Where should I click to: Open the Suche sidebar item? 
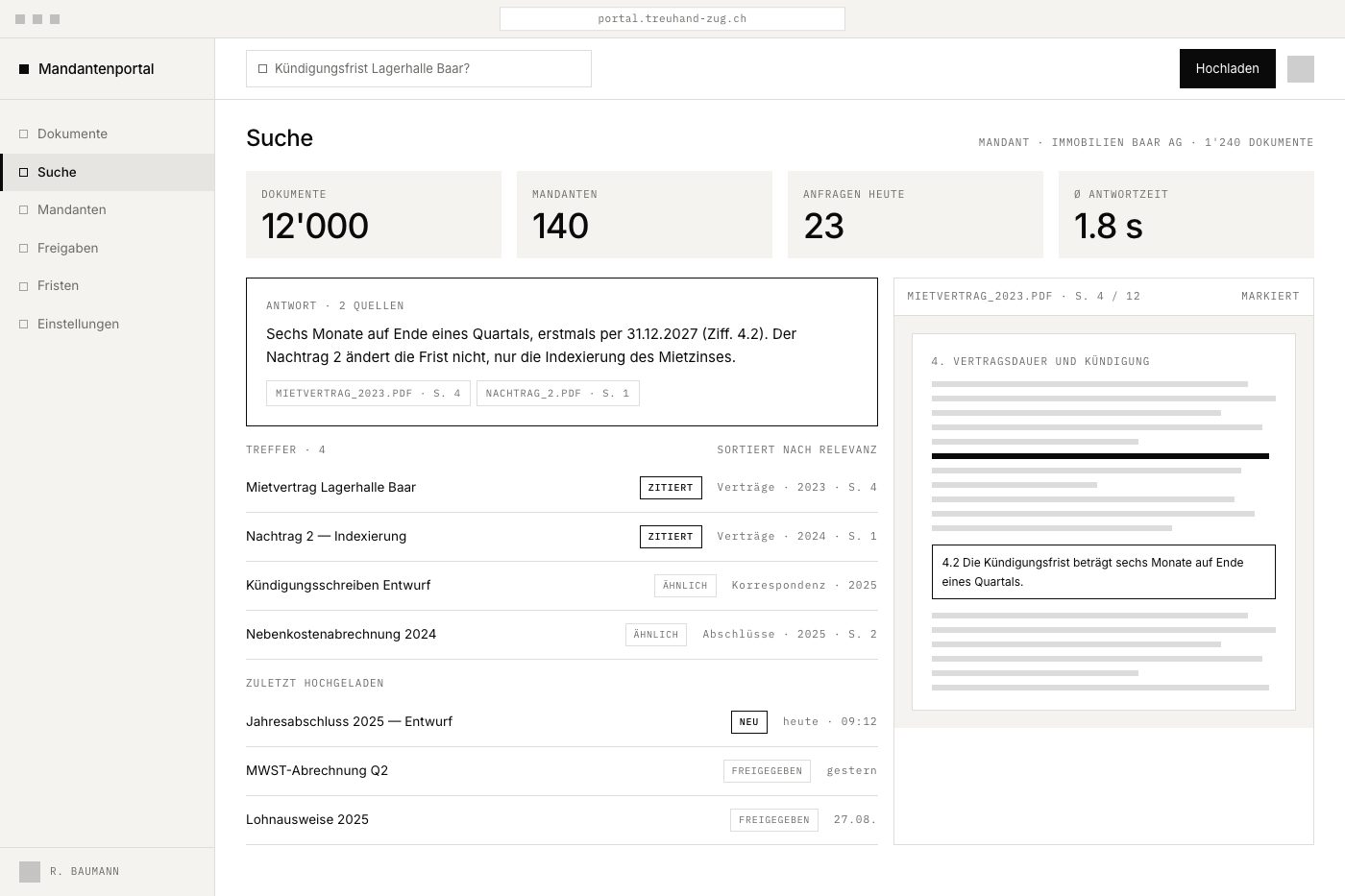(108, 172)
